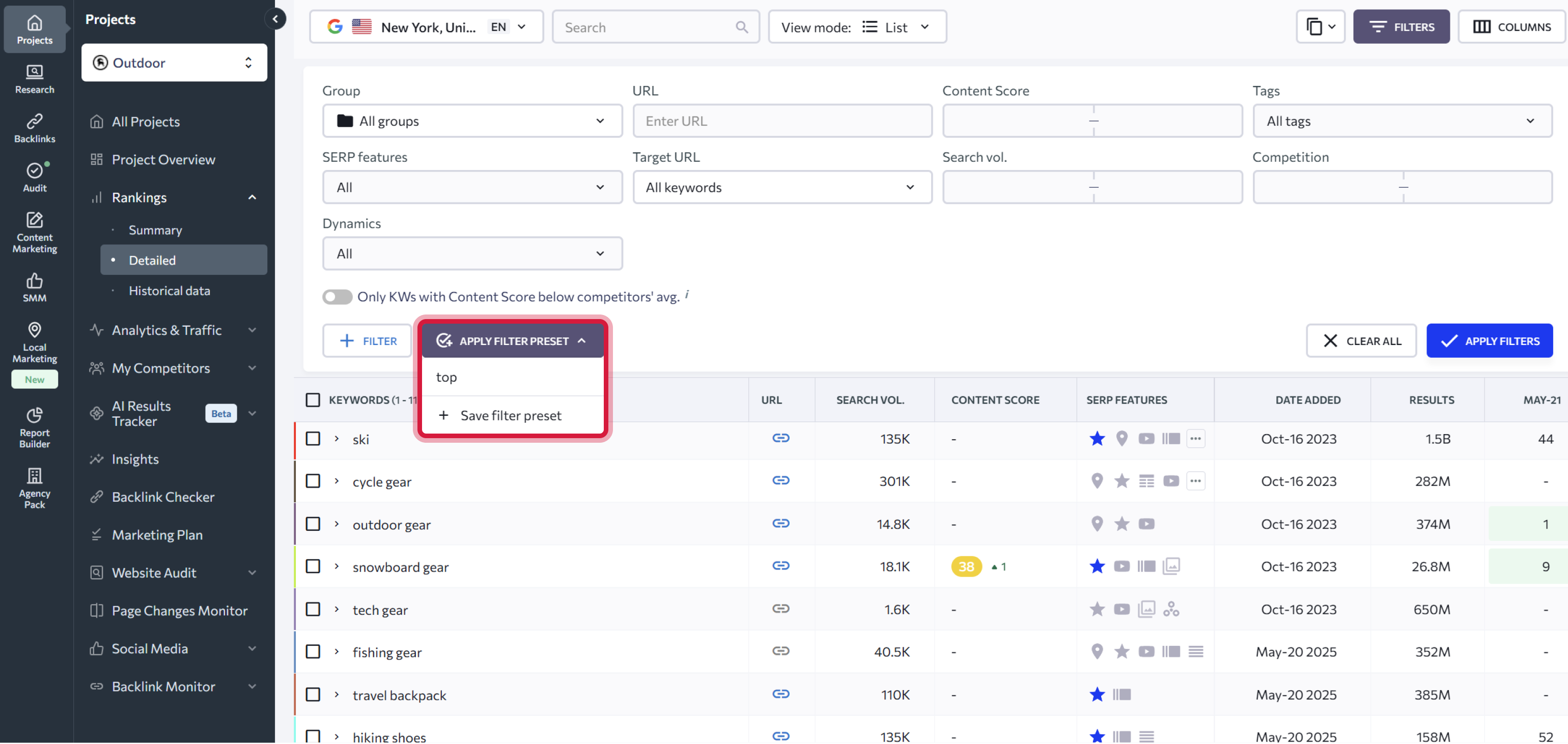Open Insights in sidebar
The height and width of the screenshot is (744, 1568).
click(x=135, y=460)
